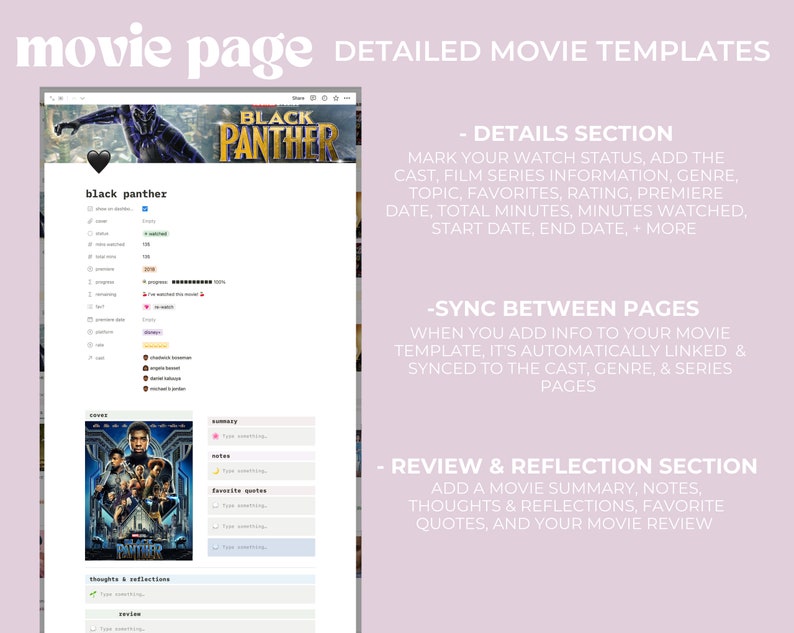This screenshot has width=794, height=633.
Task: Click the flower emoji in summary callout
Action: coord(215,436)
